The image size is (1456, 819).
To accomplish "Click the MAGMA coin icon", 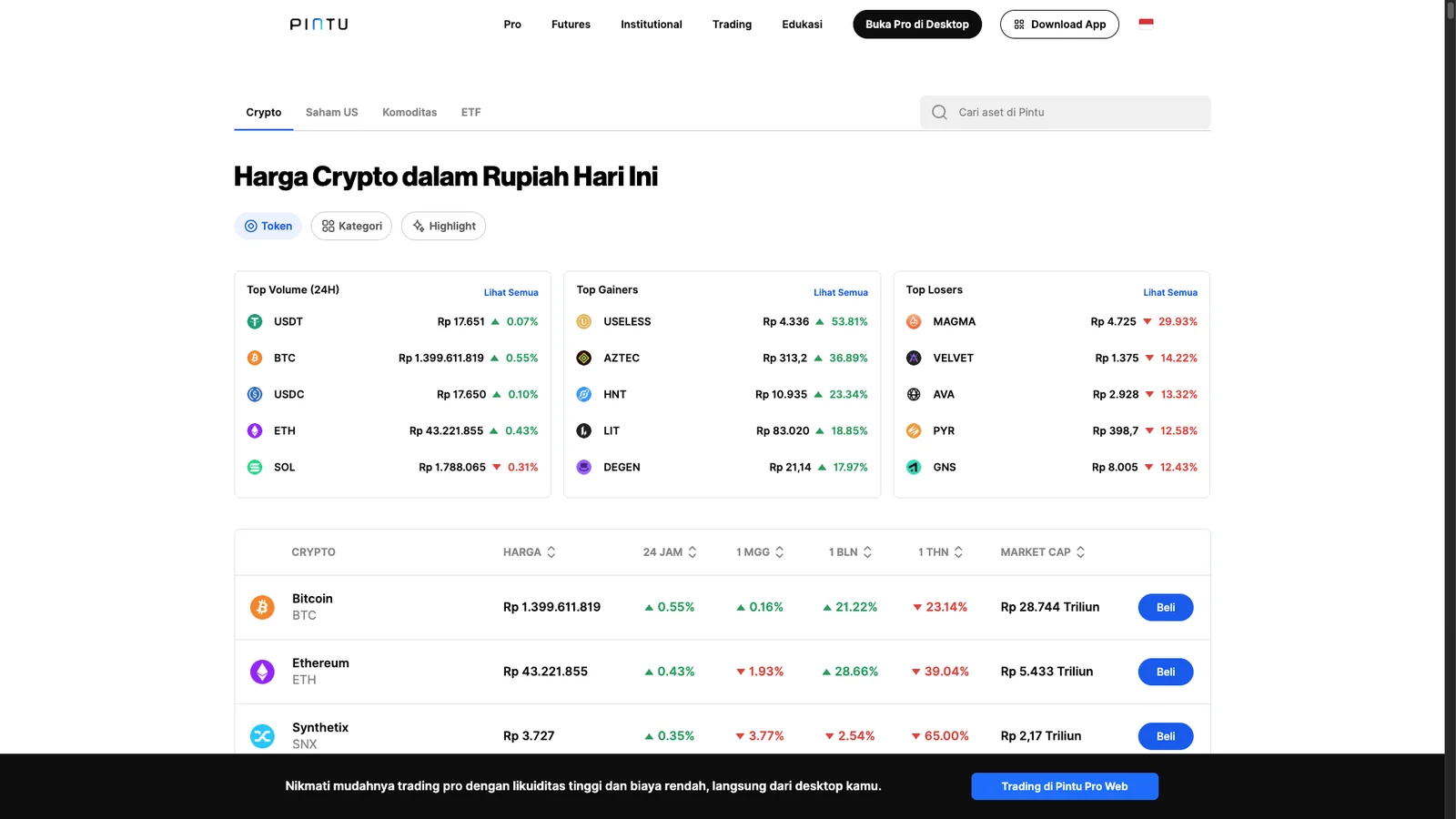I will click(x=914, y=321).
